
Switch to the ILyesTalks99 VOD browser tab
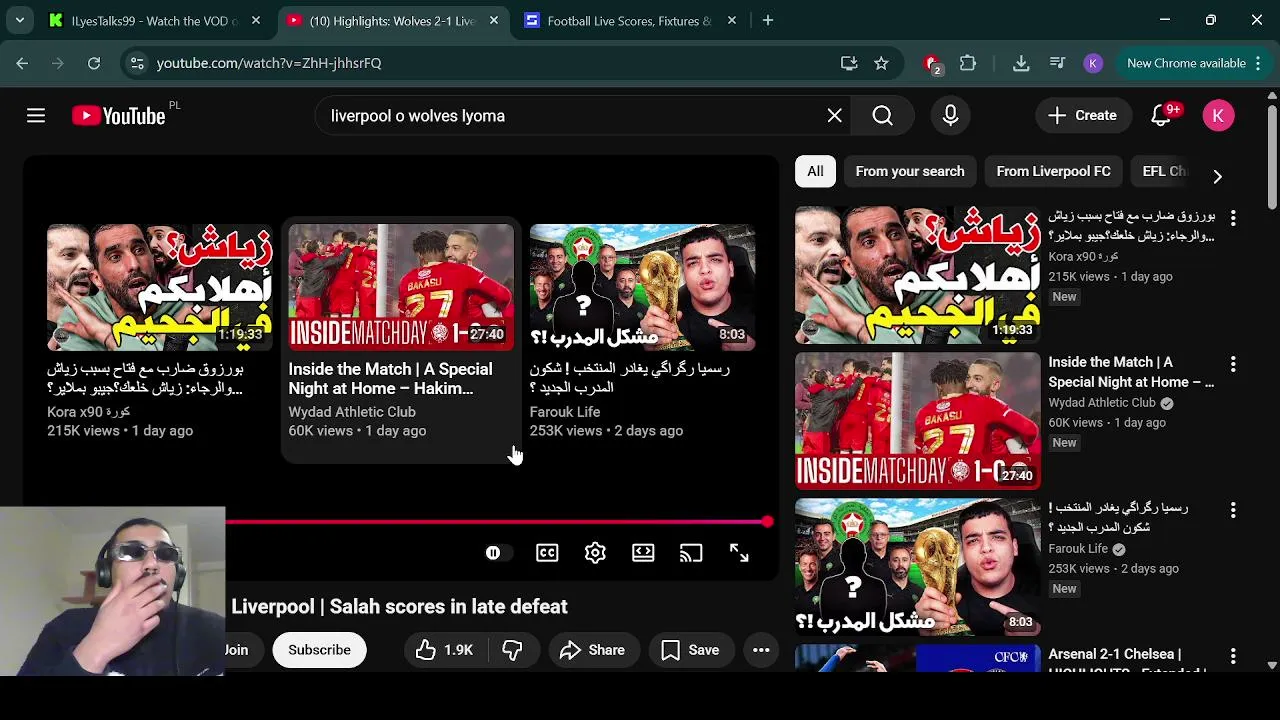tap(155, 20)
